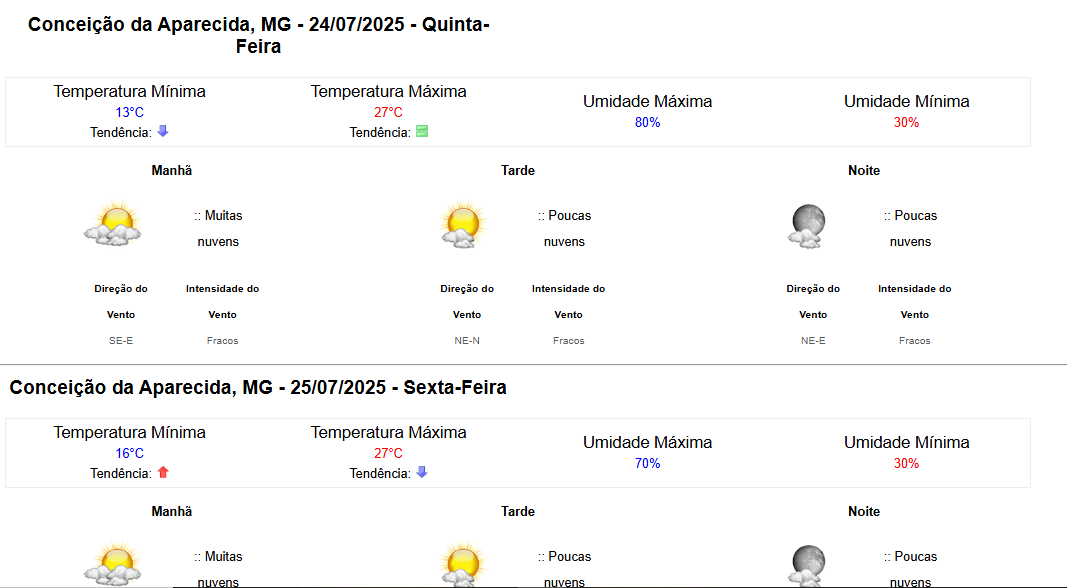Click the green stable trend icon for 24/07
This screenshot has width=1067, height=588.
coord(422,131)
